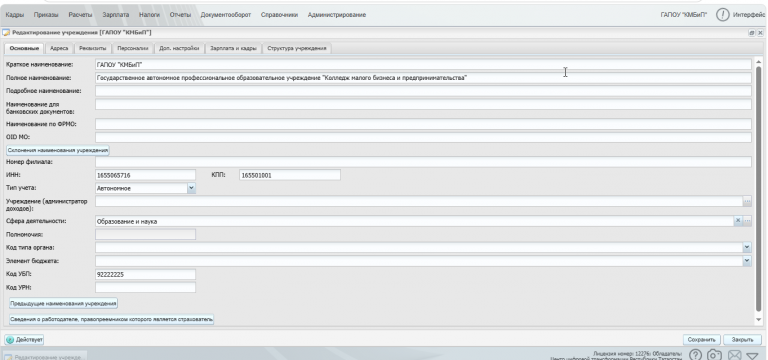
Task: Switch to the Персоналии tab
Action: 133,48
